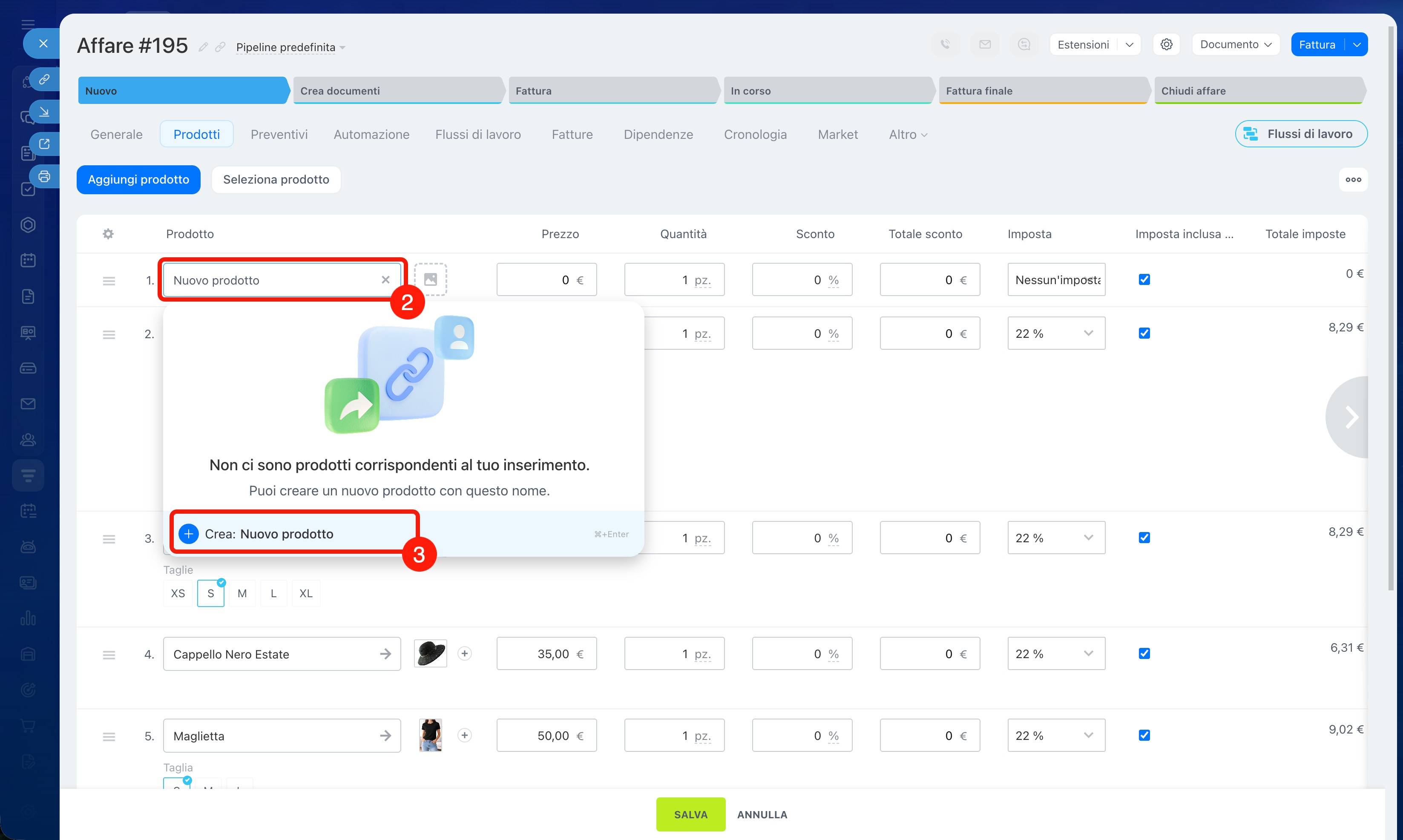Screen dimensions: 1403x840
Task: Clear the Nuovo prodotto field with X icon
Action: (385, 279)
